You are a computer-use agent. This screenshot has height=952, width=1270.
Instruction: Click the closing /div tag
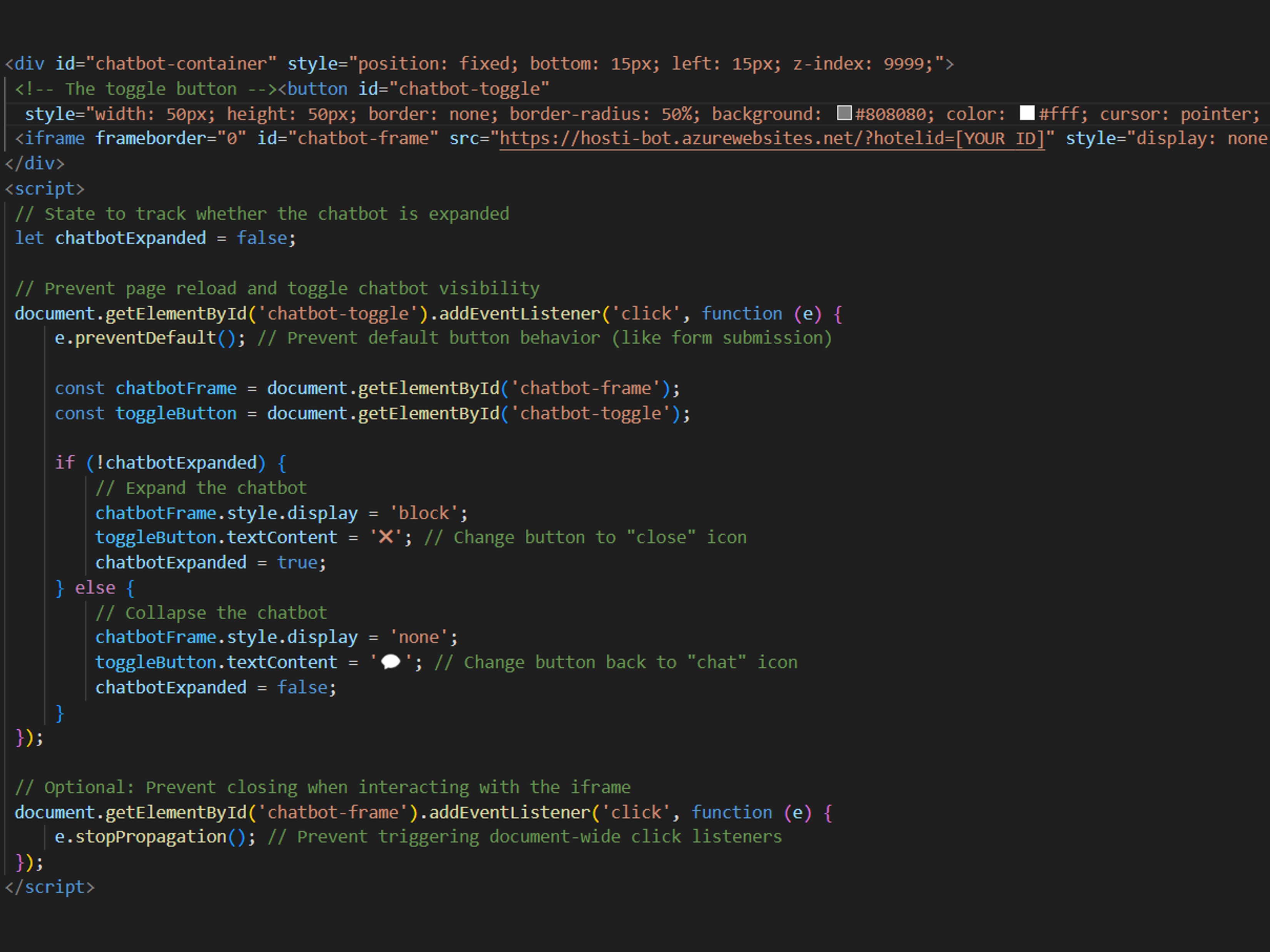click(35, 163)
